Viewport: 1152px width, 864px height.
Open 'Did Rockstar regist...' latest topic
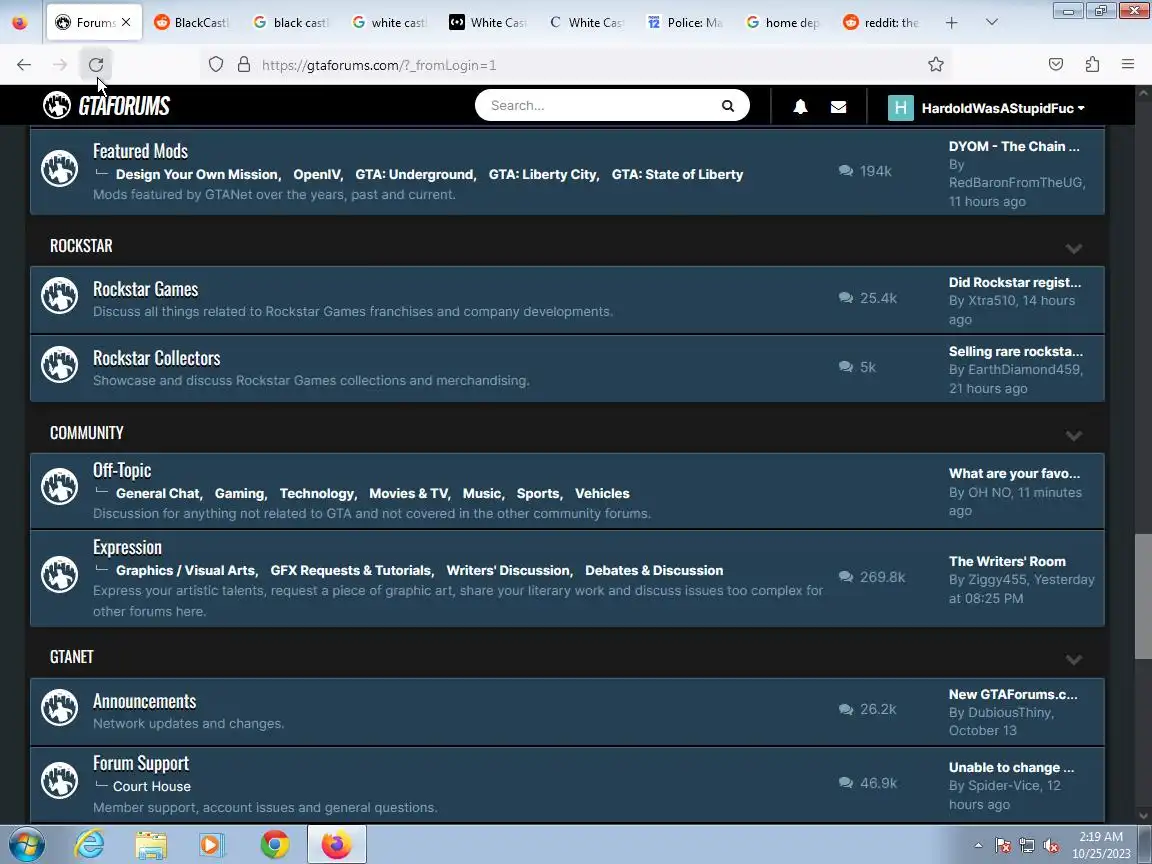point(1015,282)
